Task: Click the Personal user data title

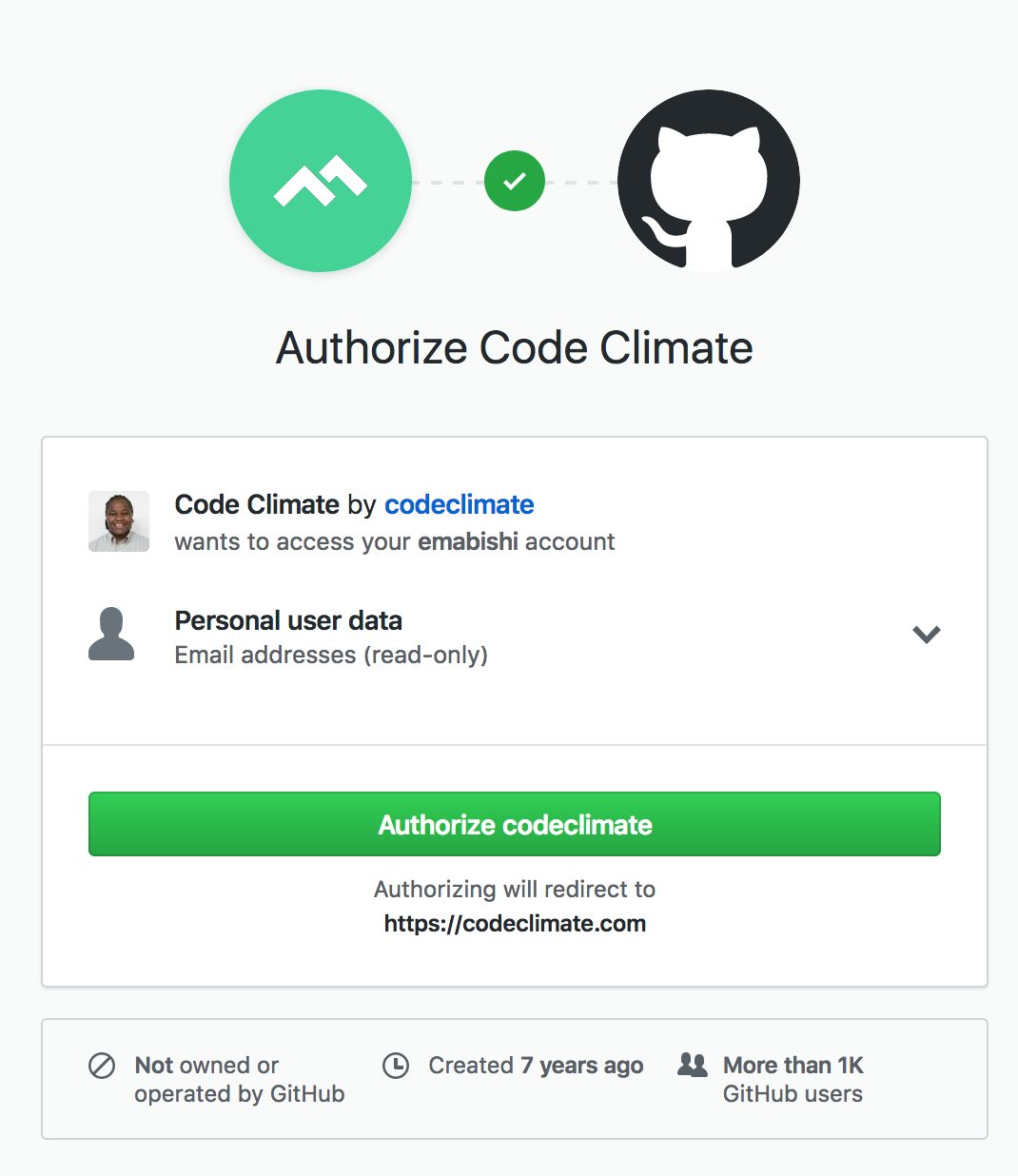Action: pos(288,620)
